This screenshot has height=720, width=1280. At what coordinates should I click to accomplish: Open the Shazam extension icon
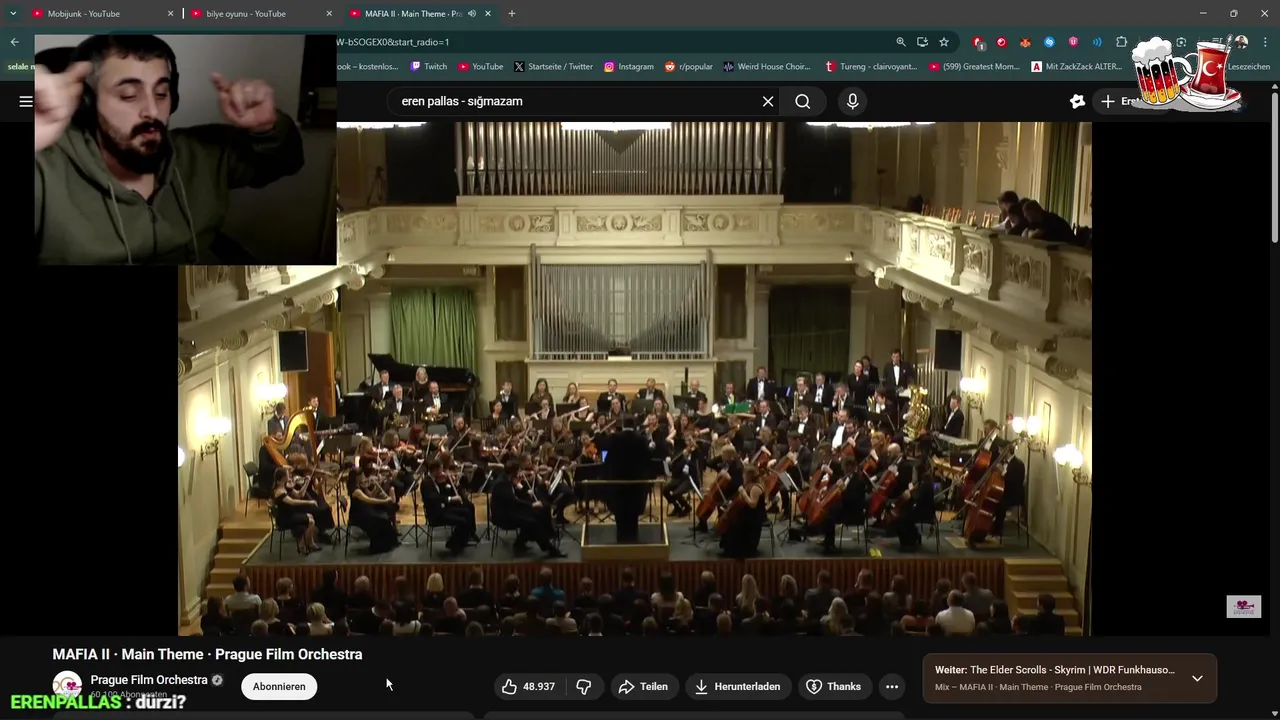tap(1049, 42)
